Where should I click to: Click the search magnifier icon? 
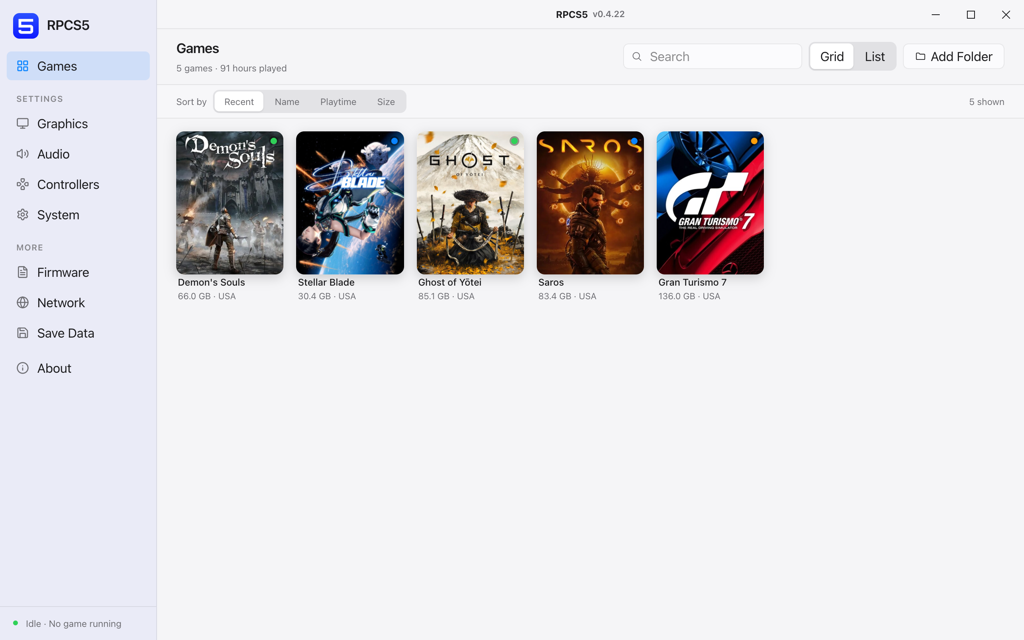637,56
